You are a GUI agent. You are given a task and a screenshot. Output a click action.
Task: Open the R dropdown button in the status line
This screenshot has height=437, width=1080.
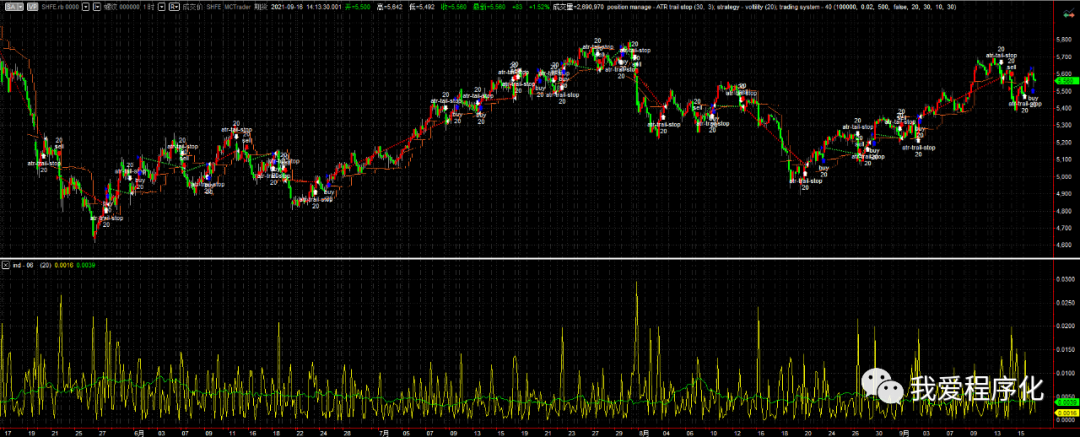[x=174, y=6]
